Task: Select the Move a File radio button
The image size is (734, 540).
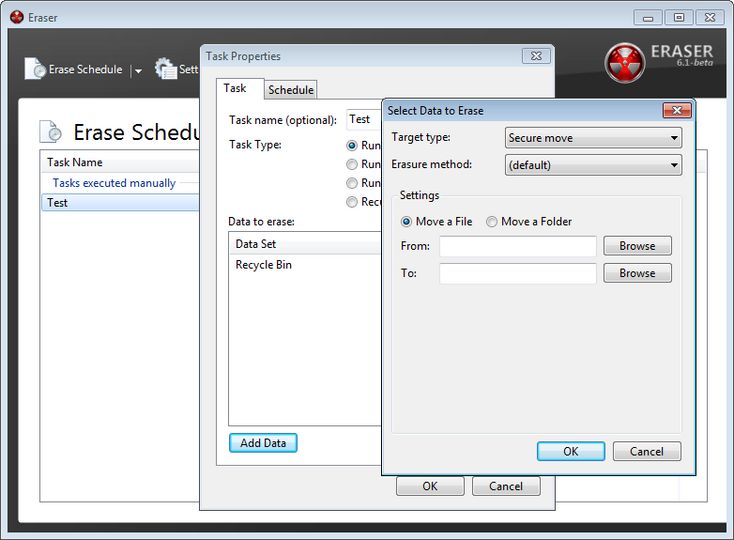Action: click(406, 222)
